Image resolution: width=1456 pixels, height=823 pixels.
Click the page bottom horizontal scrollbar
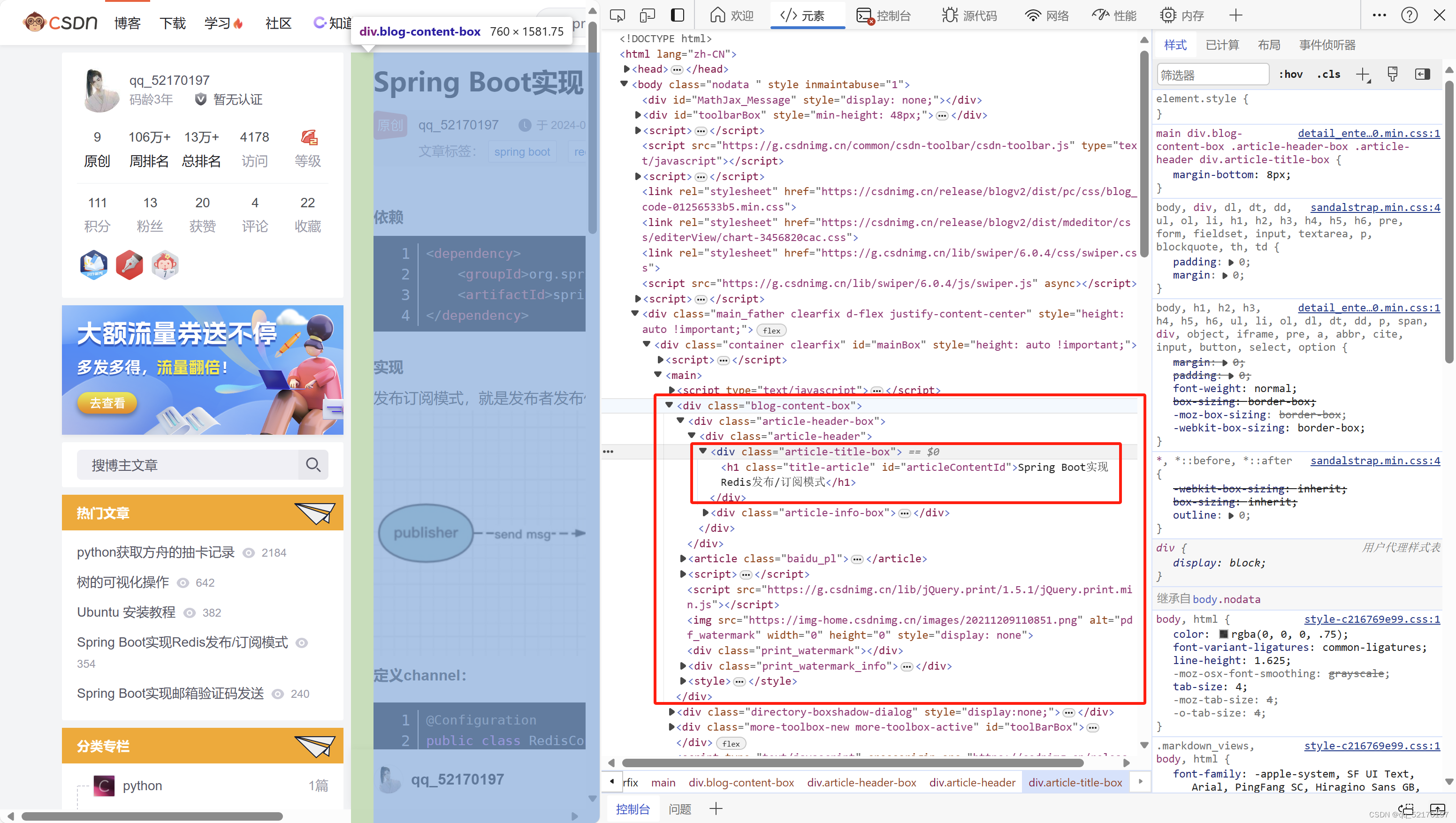point(152,816)
